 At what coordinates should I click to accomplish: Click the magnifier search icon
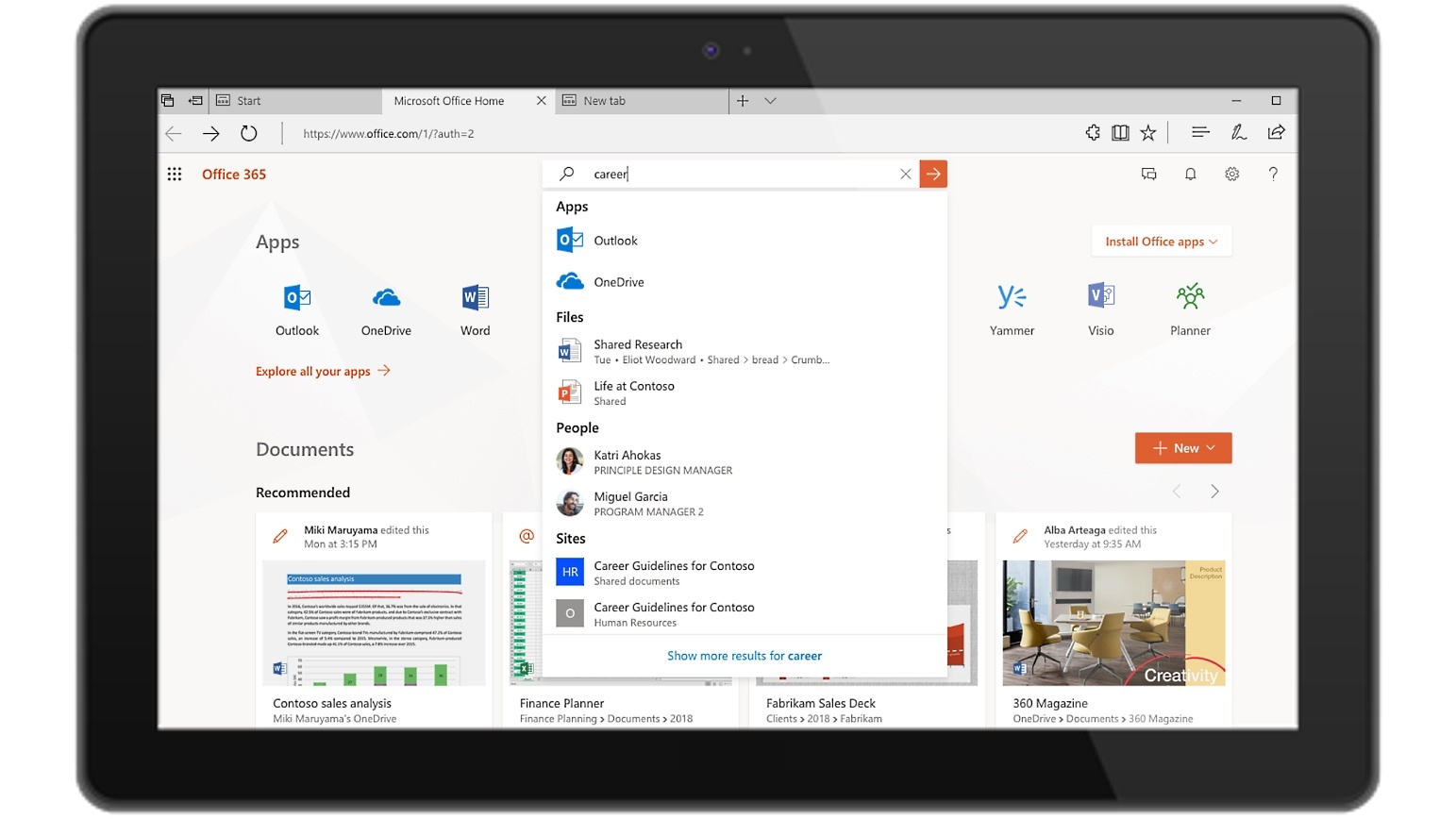(566, 174)
